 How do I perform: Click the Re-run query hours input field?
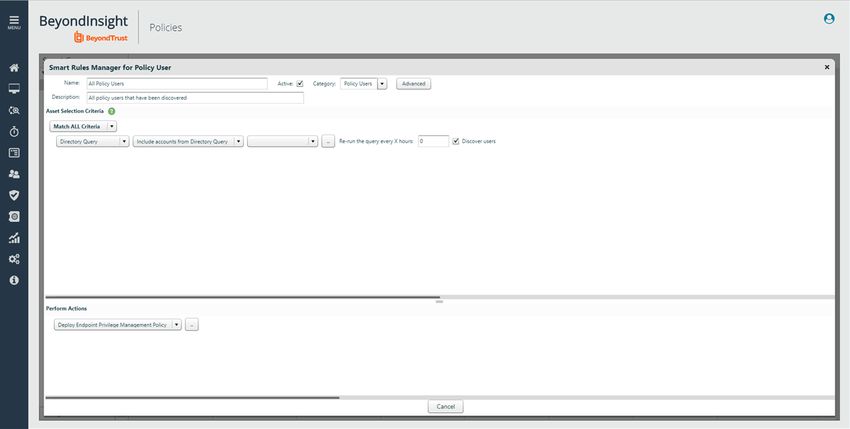pyautogui.click(x=433, y=141)
